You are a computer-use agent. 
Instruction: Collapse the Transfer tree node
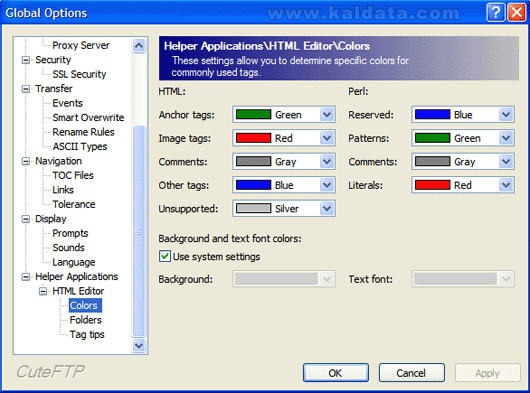click(x=26, y=89)
